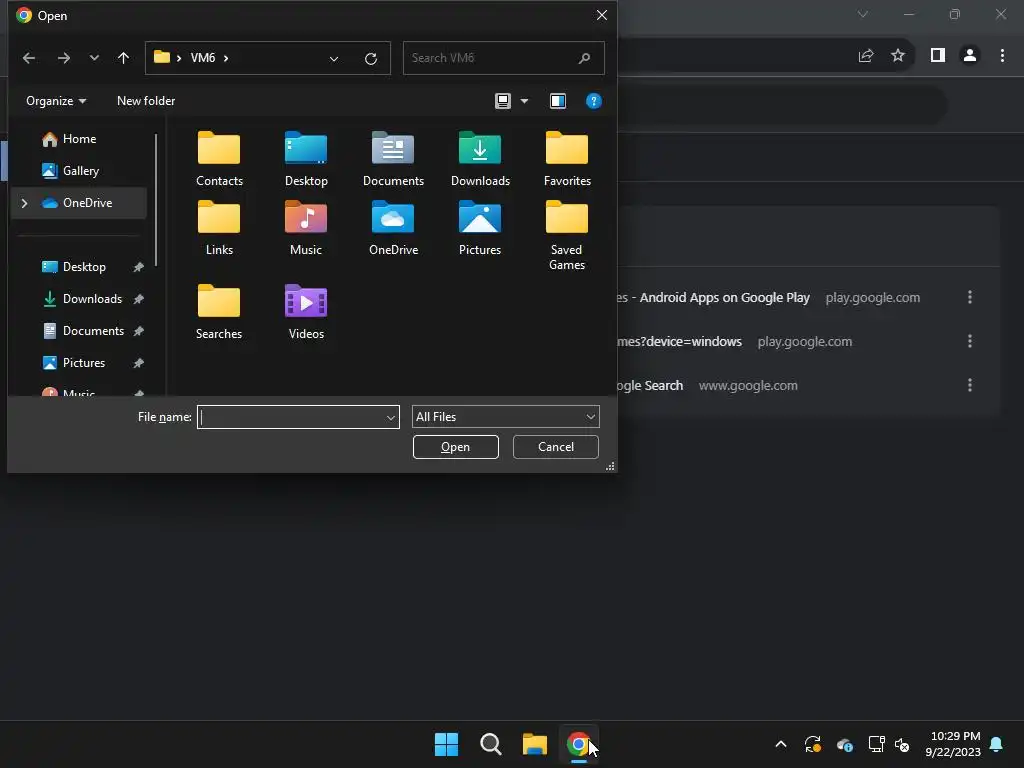Create a New folder
The height and width of the screenshot is (768, 1024).
[x=146, y=101]
